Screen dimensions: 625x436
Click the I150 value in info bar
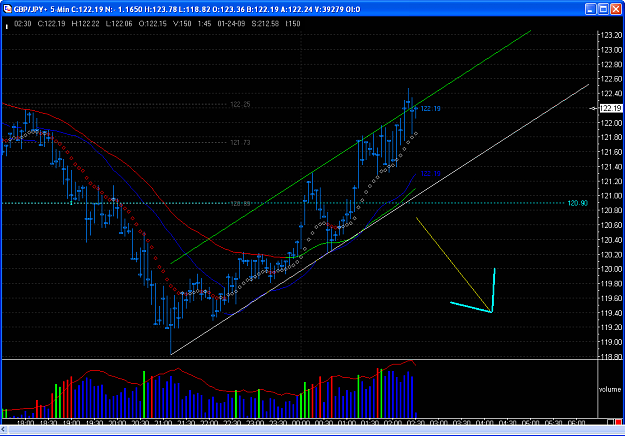pos(293,24)
